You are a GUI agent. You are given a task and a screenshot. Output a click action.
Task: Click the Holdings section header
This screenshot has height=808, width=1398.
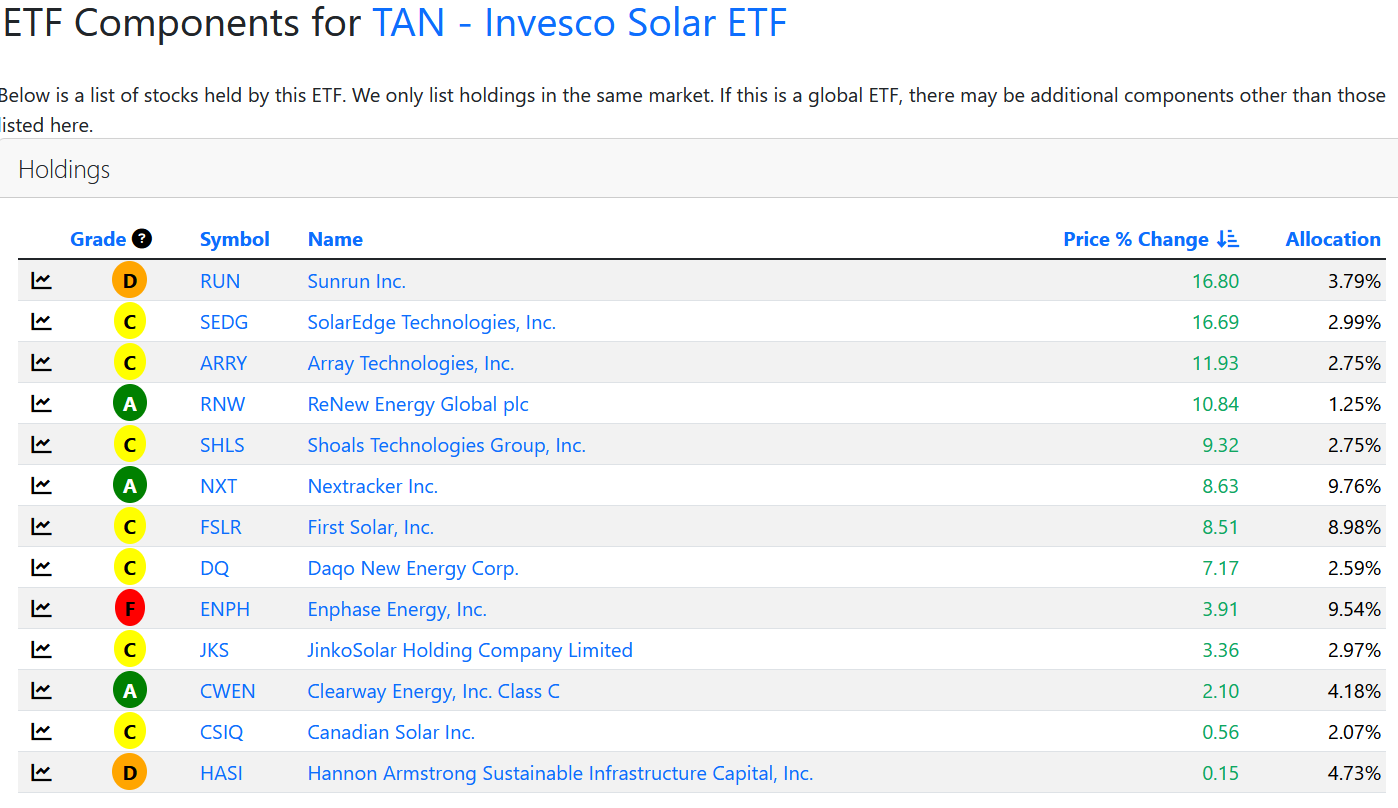tap(64, 169)
